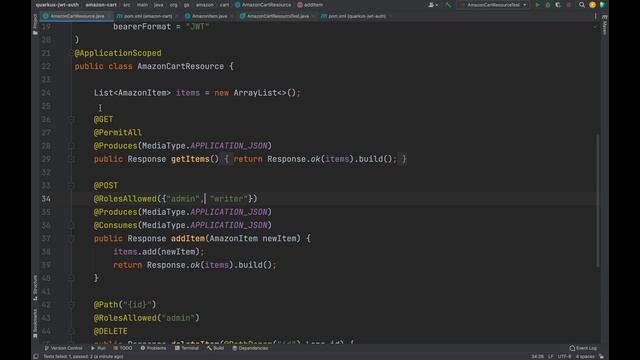
Task: Open the Event Log
Action: tap(583, 348)
